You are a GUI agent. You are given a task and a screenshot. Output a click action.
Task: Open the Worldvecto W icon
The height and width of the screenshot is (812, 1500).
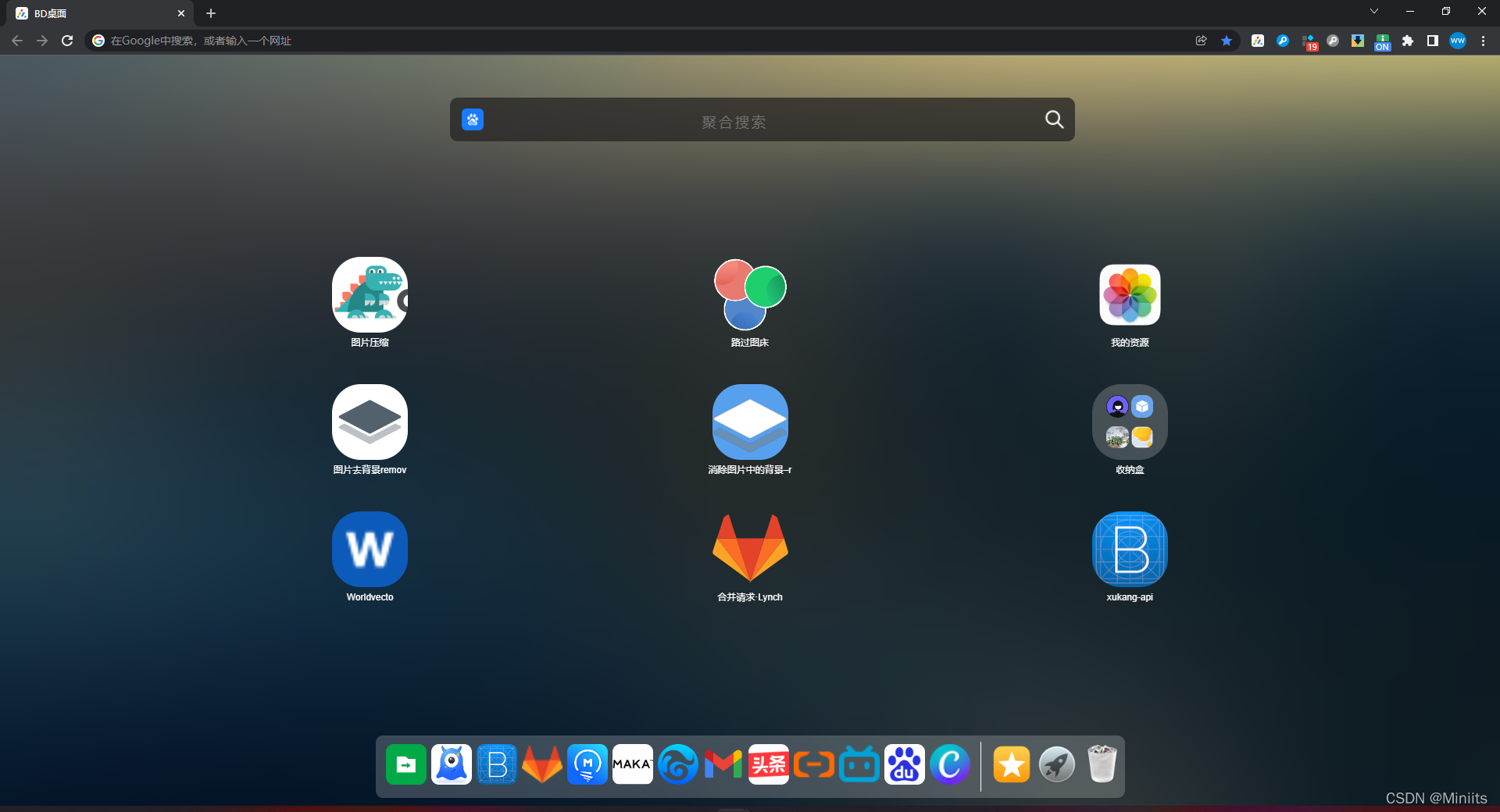[370, 549]
